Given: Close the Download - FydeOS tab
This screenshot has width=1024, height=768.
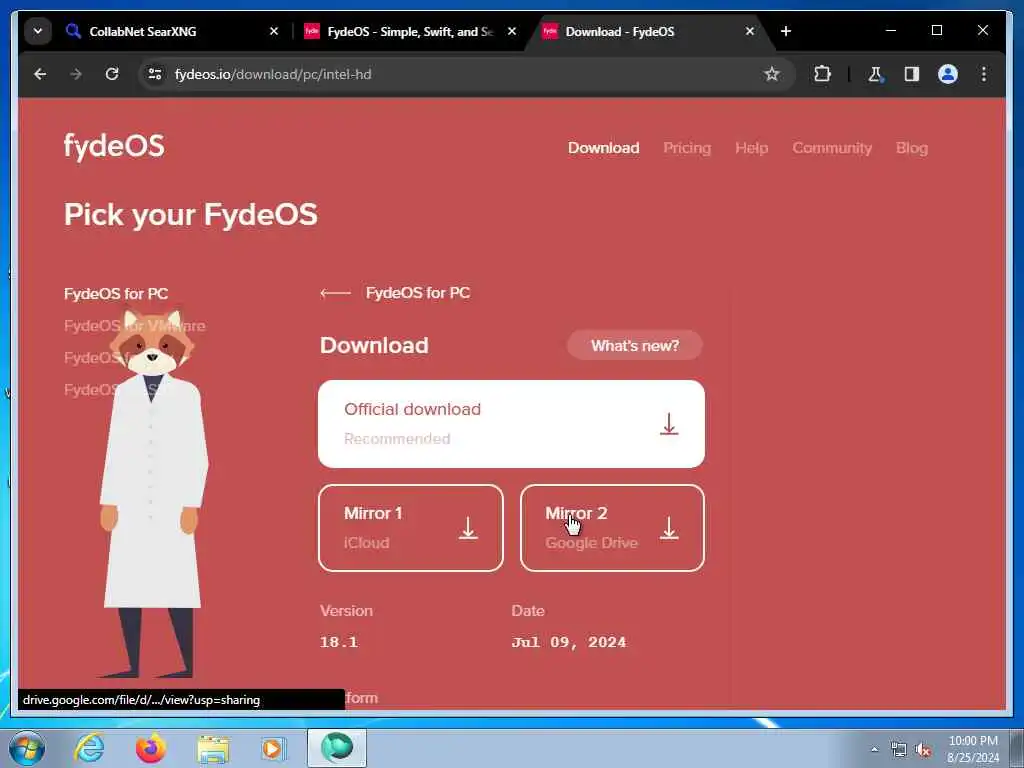Looking at the screenshot, I should [750, 31].
